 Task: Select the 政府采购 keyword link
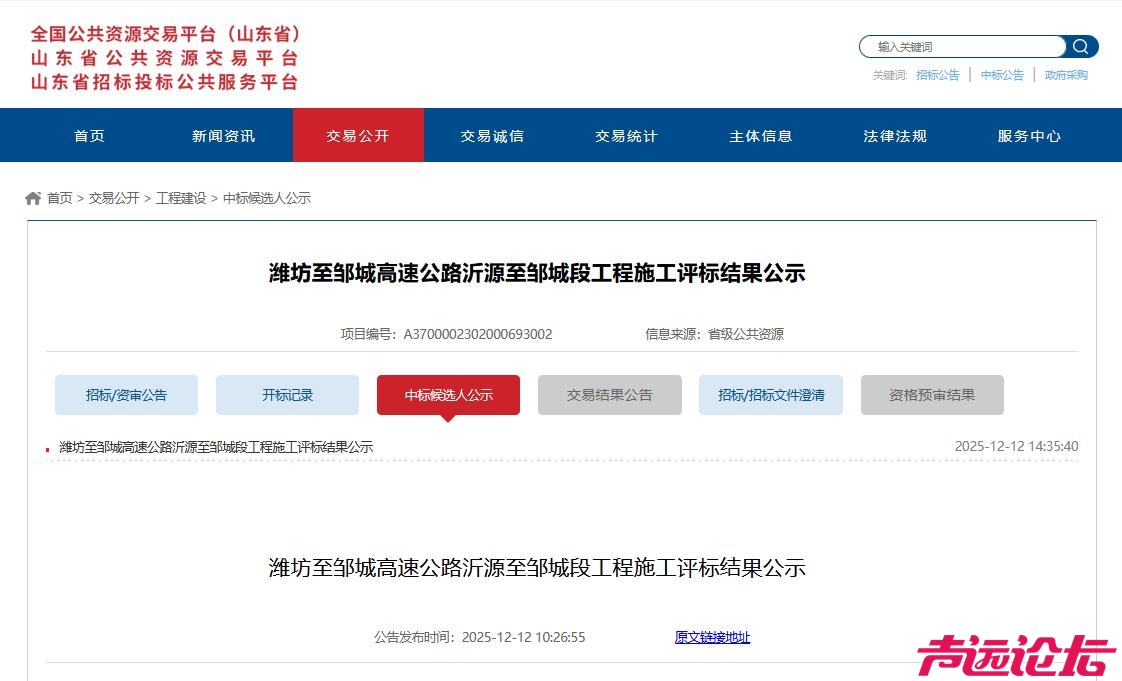coord(1066,75)
